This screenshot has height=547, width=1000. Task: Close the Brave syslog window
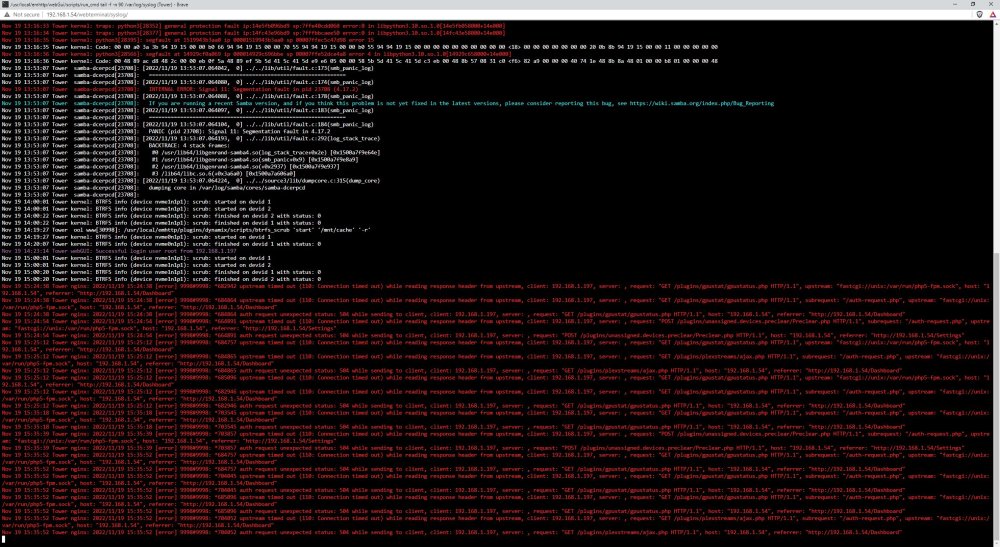[x=990, y=4]
